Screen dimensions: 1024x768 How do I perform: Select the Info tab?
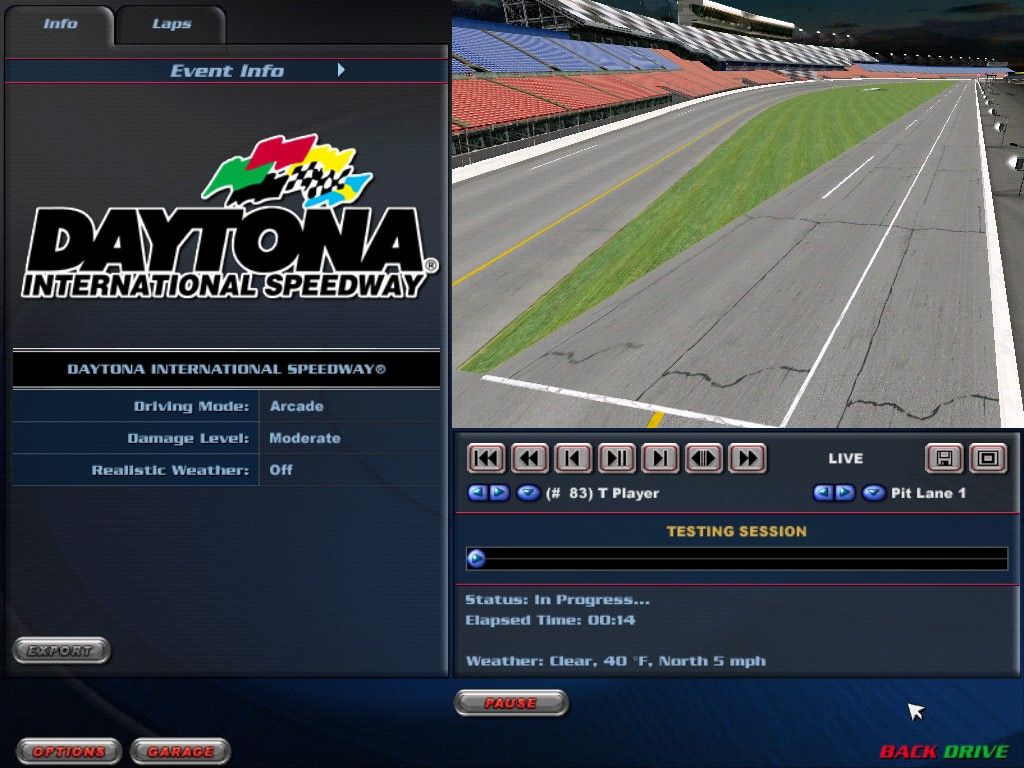(x=60, y=23)
